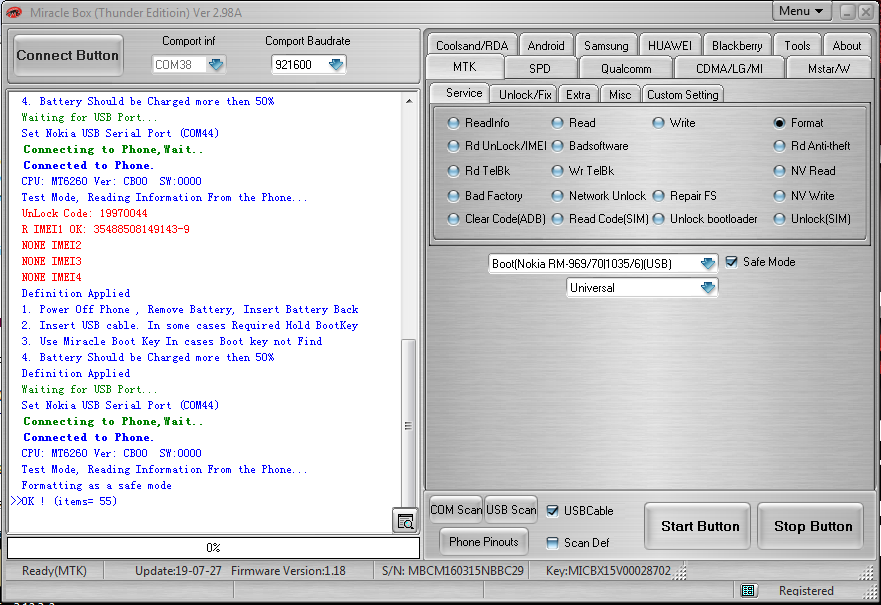
Task: Switch to the Android tab
Action: pos(546,46)
